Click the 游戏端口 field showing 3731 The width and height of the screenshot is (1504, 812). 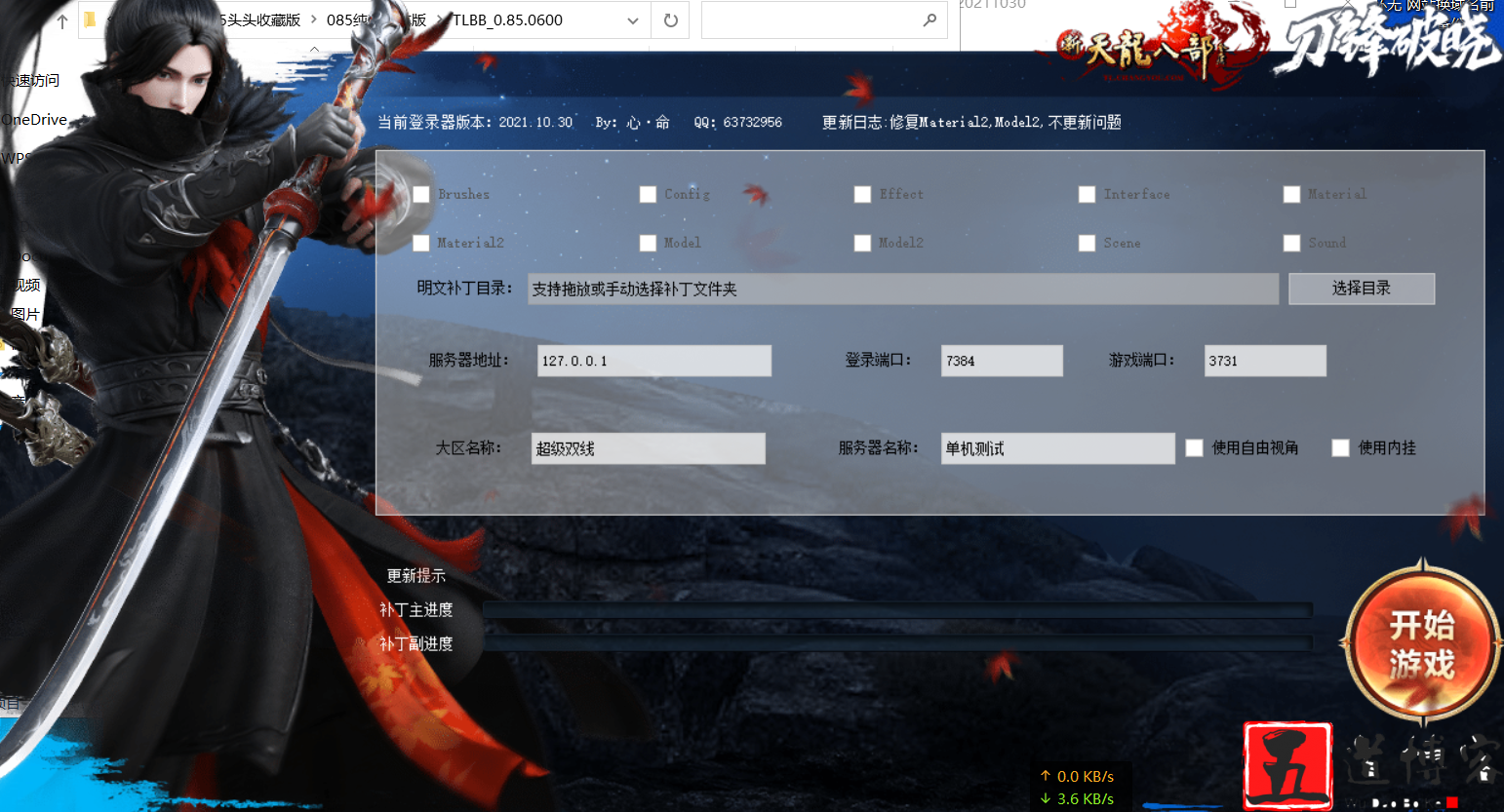click(1265, 361)
